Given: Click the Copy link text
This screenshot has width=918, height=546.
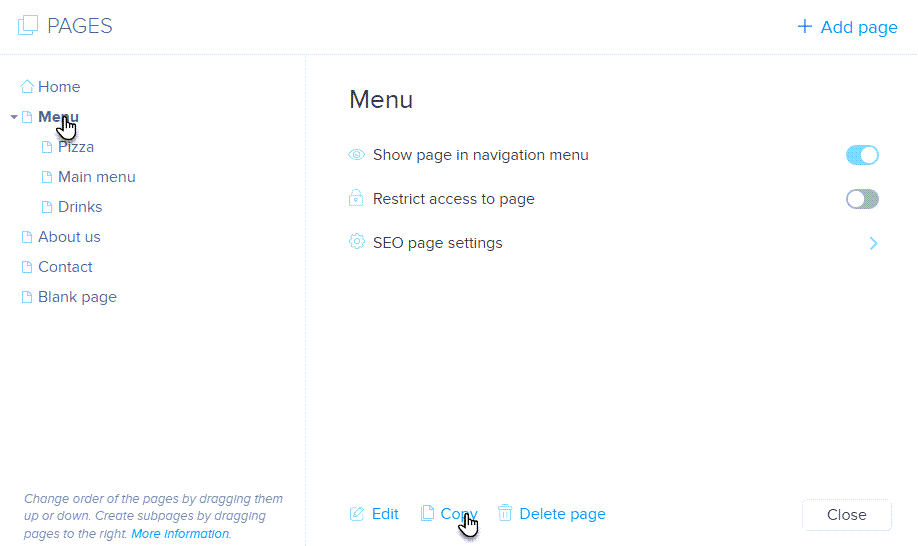Looking at the screenshot, I should 459,514.
